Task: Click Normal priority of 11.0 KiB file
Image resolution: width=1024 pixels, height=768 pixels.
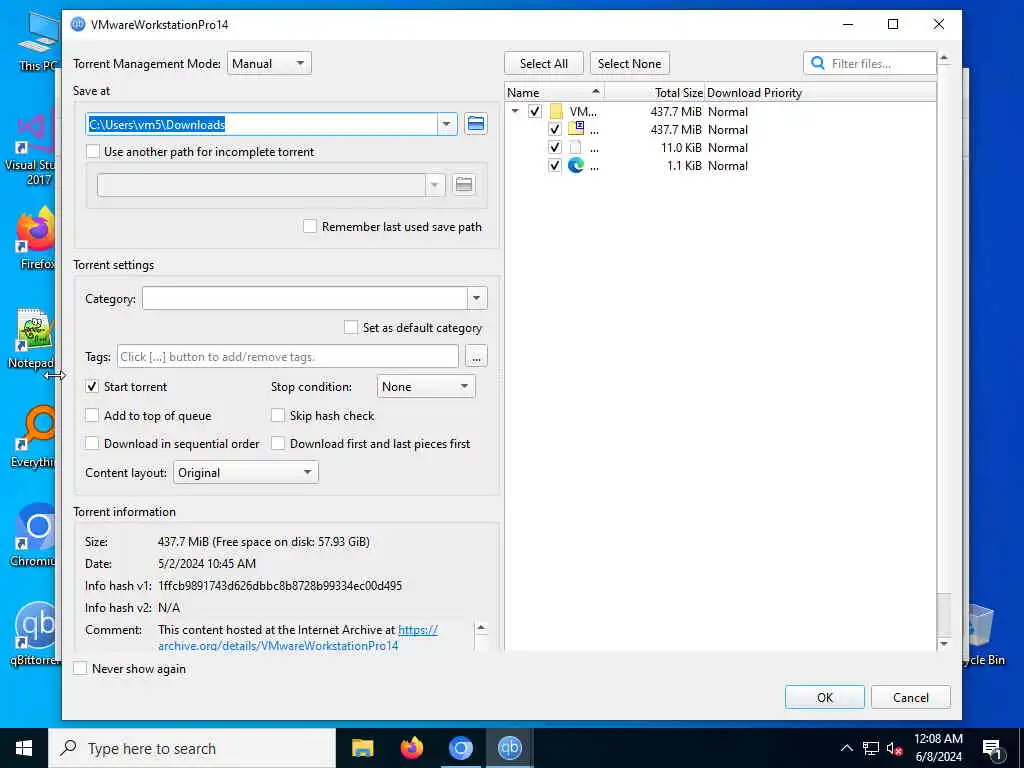Action: click(x=728, y=148)
